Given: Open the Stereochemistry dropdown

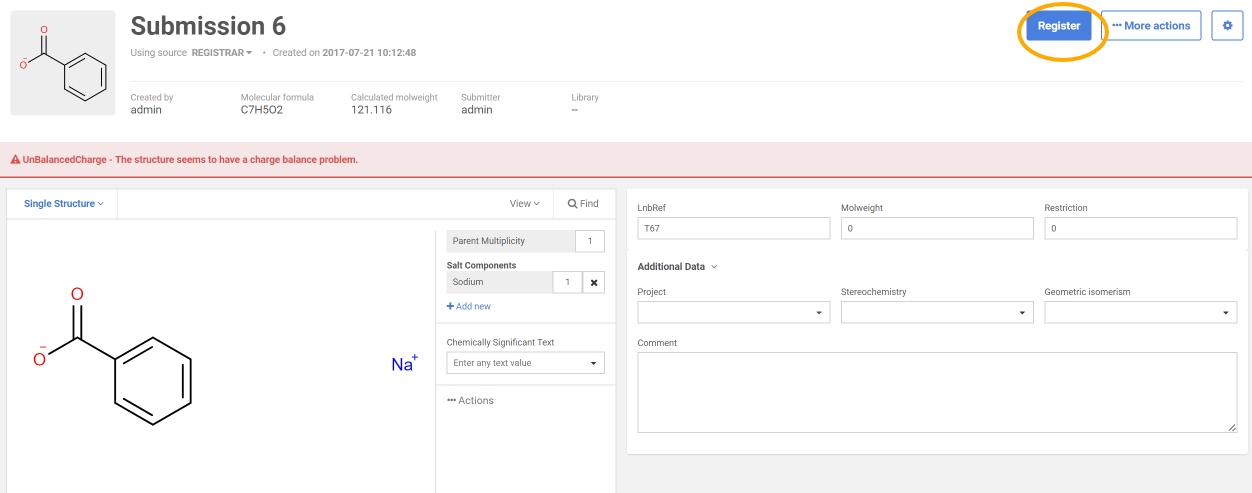Looking at the screenshot, I should pyautogui.click(x=937, y=313).
